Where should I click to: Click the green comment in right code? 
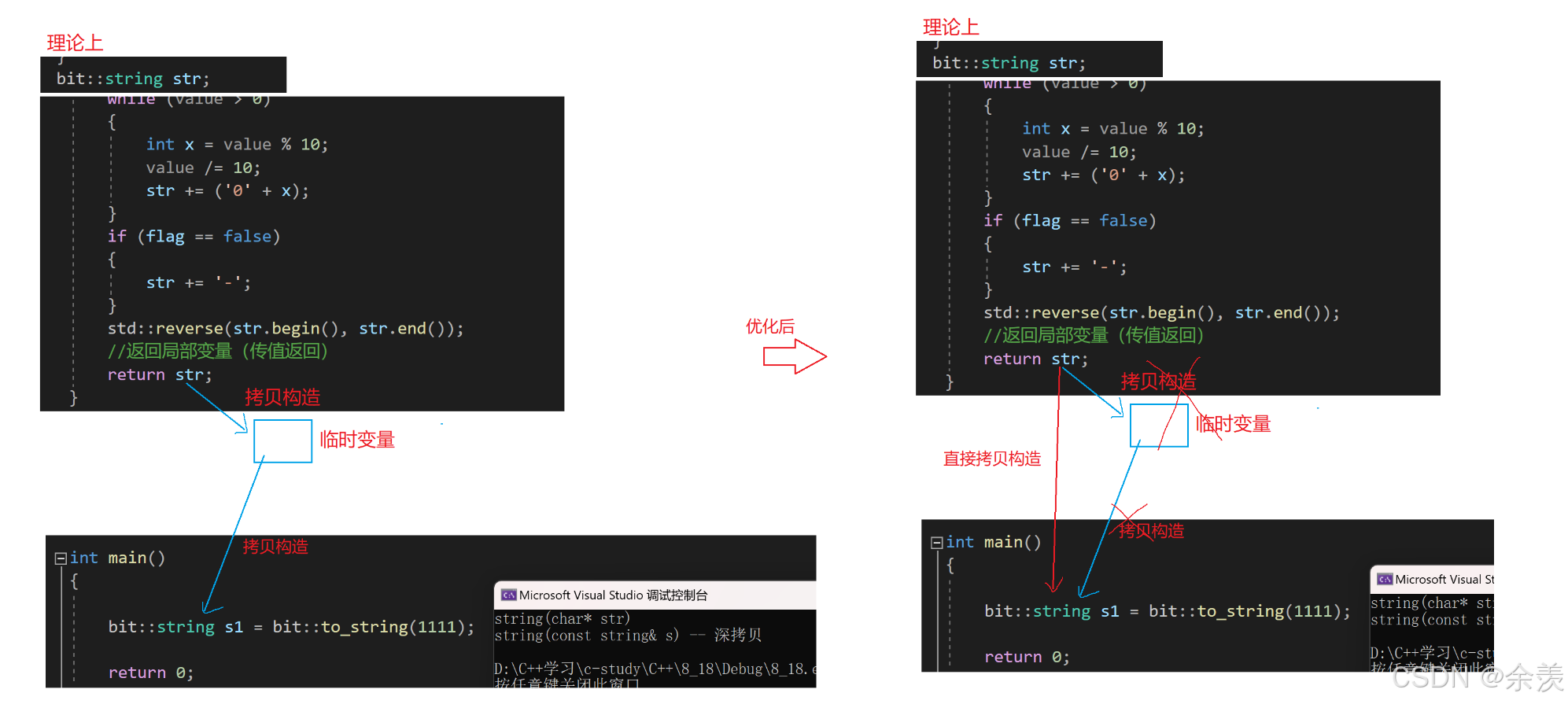click(x=1094, y=336)
